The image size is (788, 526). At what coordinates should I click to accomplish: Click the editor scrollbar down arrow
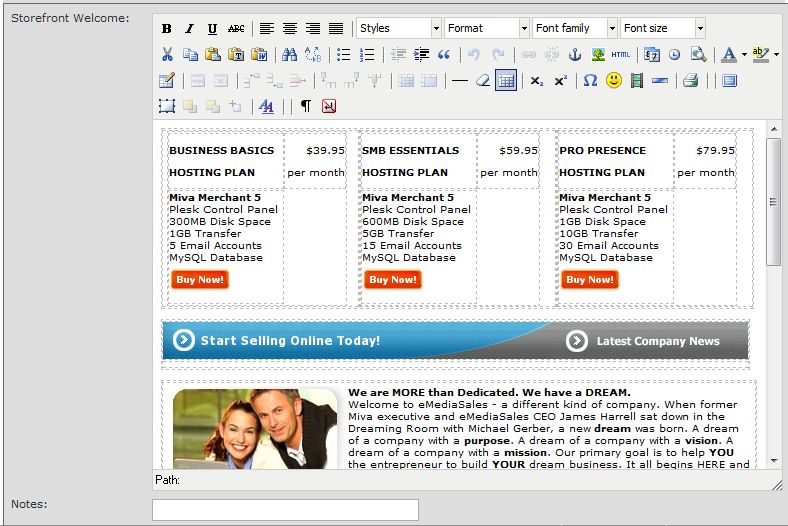[x=774, y=461]
